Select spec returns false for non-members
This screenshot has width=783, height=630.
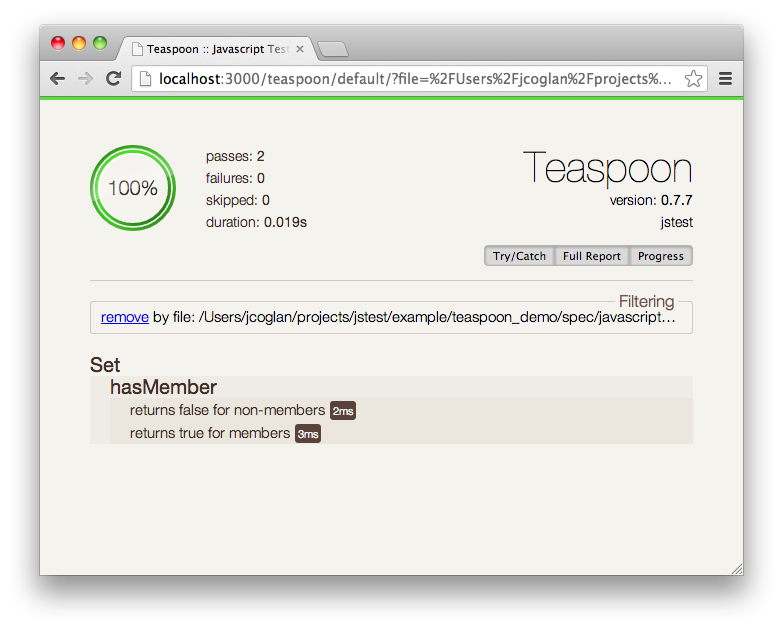(227, 410)
